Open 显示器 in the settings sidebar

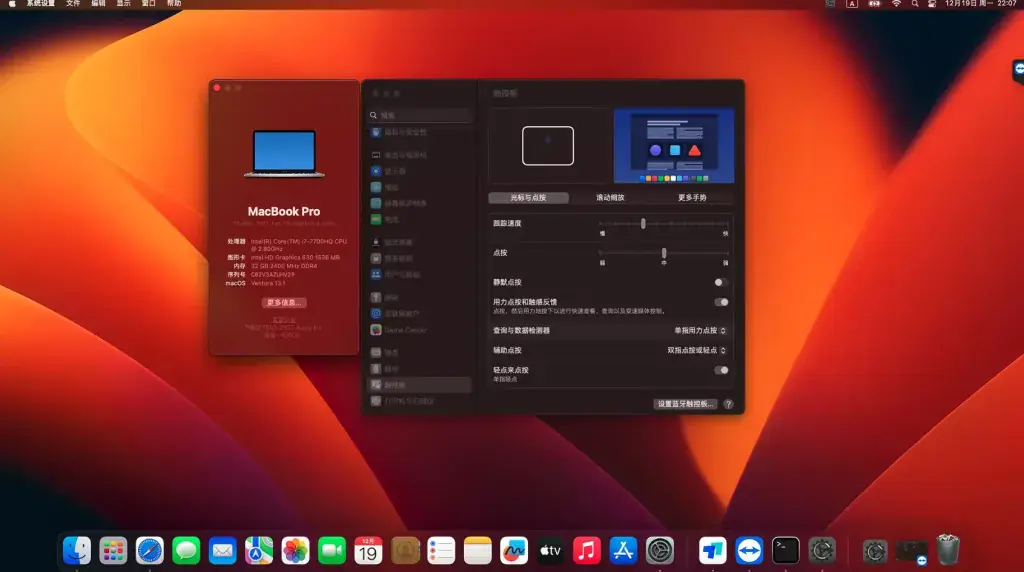click(420, 171)
